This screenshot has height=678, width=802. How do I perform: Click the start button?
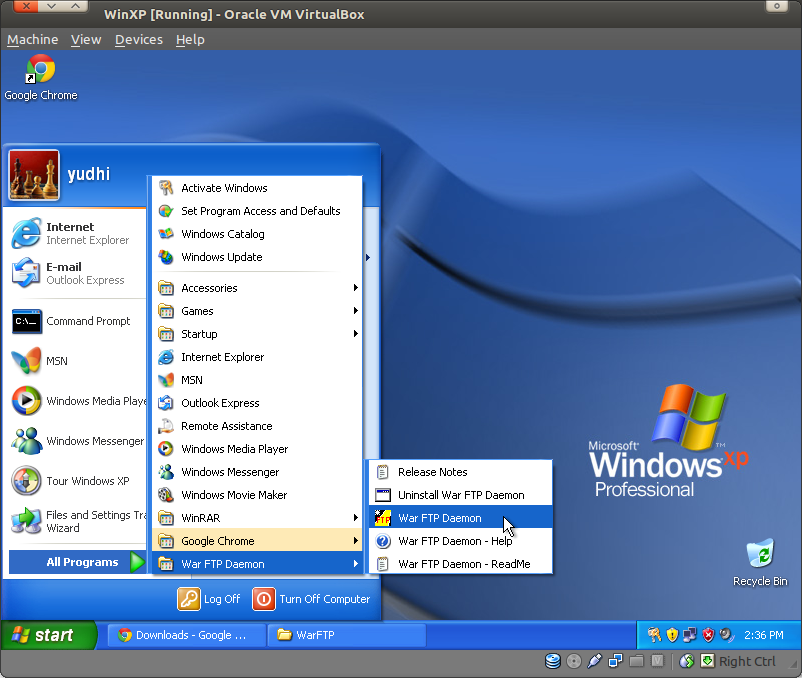point(48,635)
